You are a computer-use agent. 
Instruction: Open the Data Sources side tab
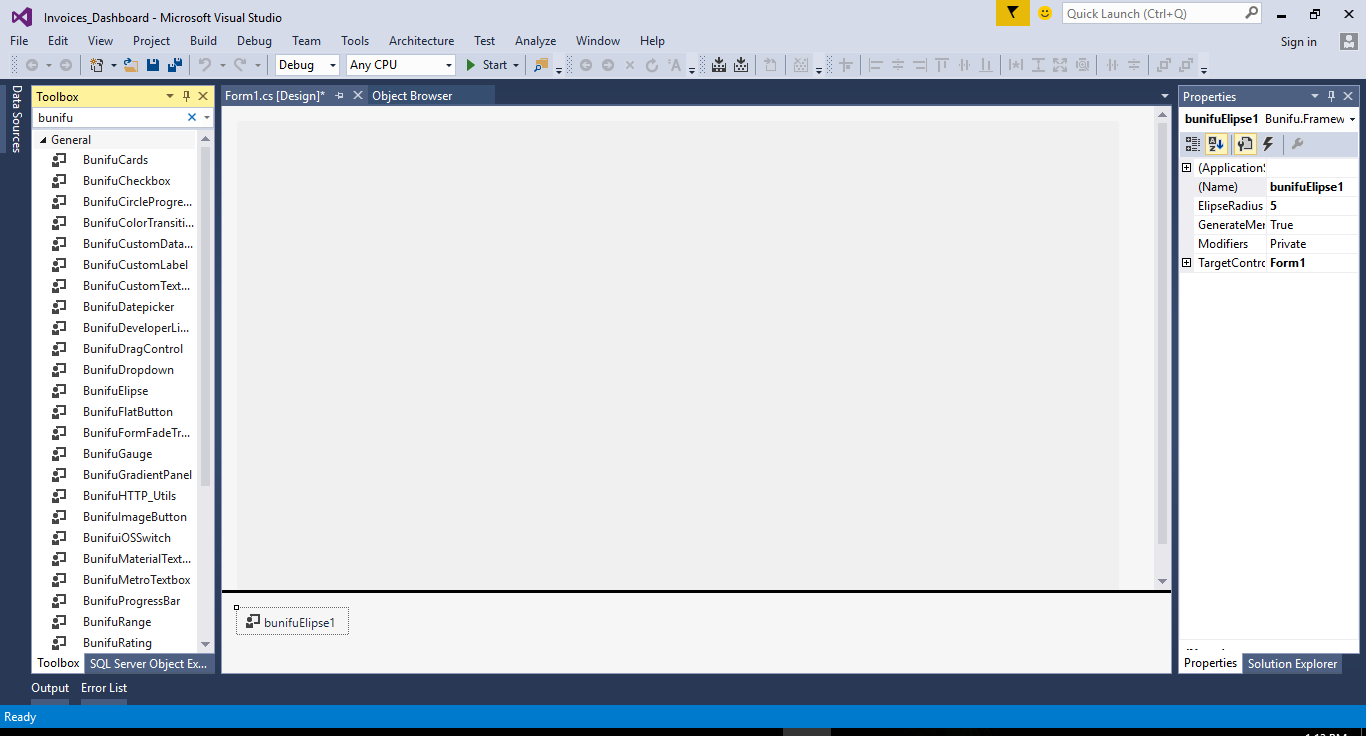tap(16, 119)
